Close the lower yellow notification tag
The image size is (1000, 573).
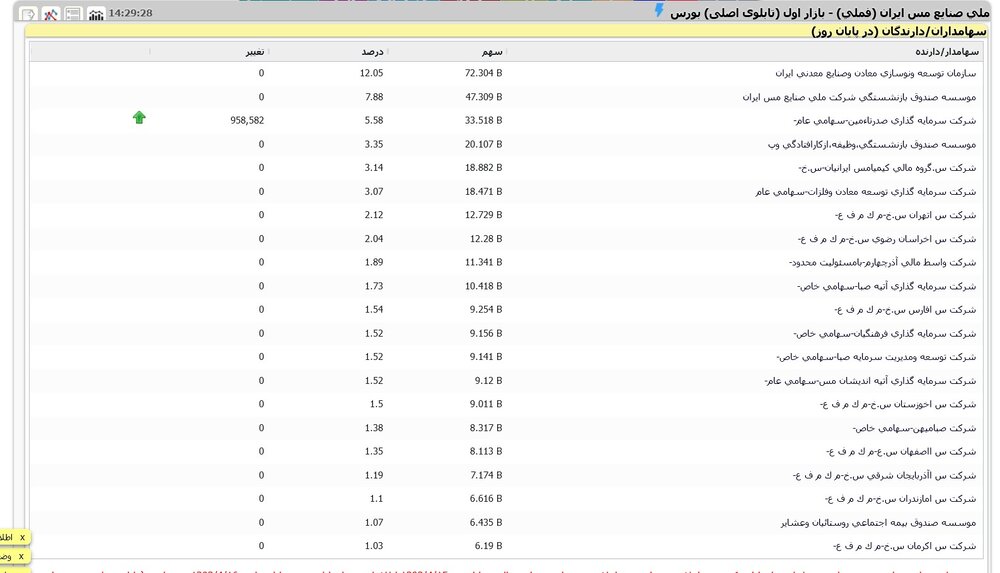(21, 556)
